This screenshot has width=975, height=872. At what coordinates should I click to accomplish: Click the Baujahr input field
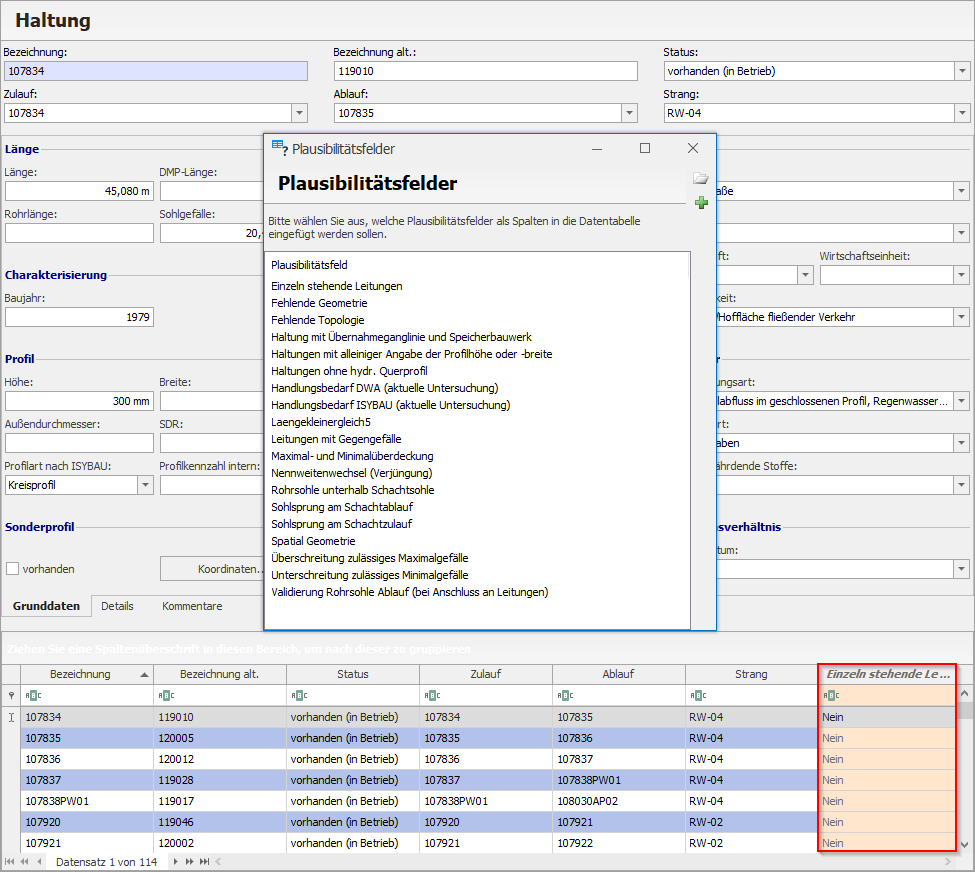(x=79, y=317)
